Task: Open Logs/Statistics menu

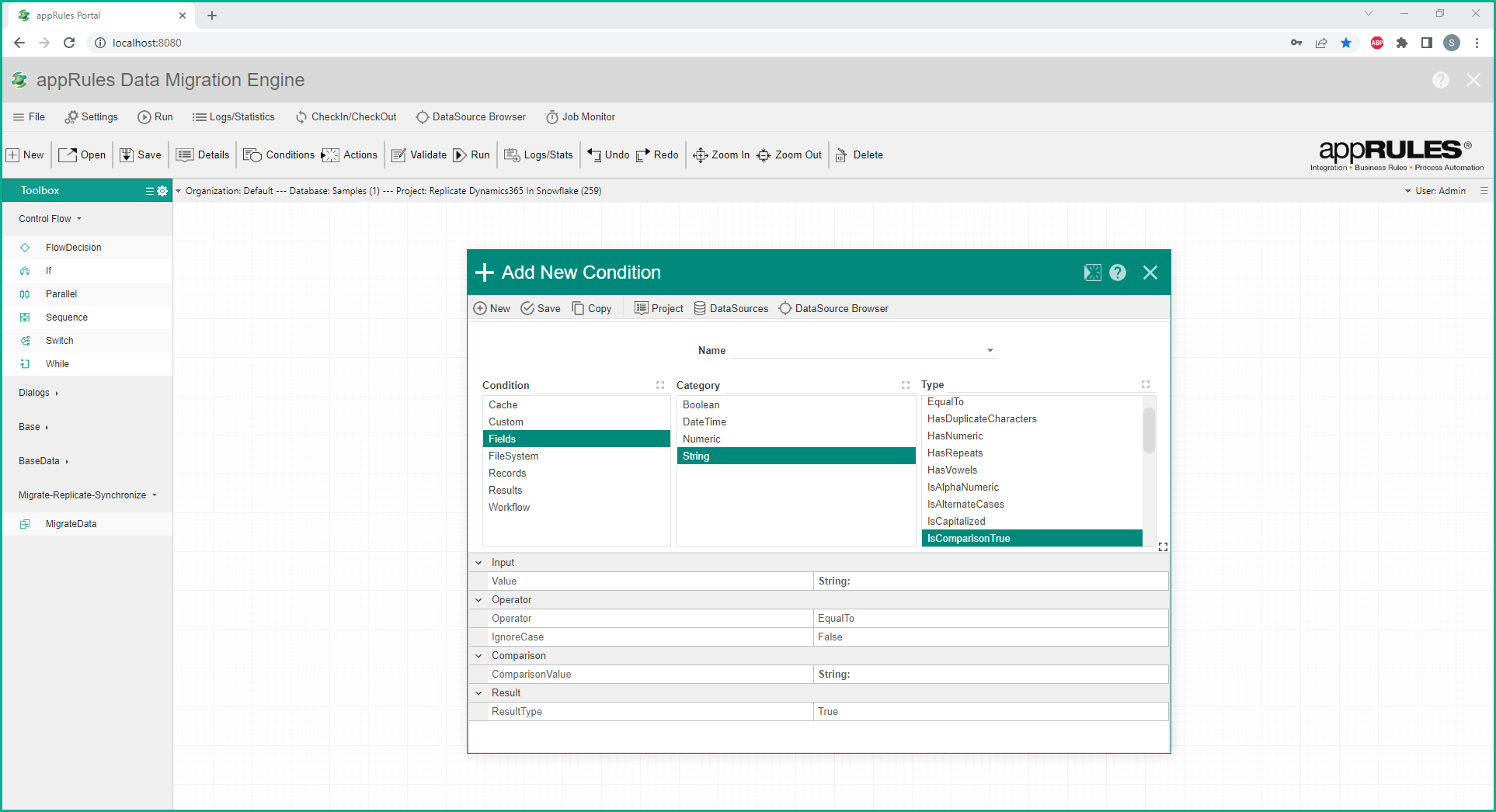Action: point(234,117)
